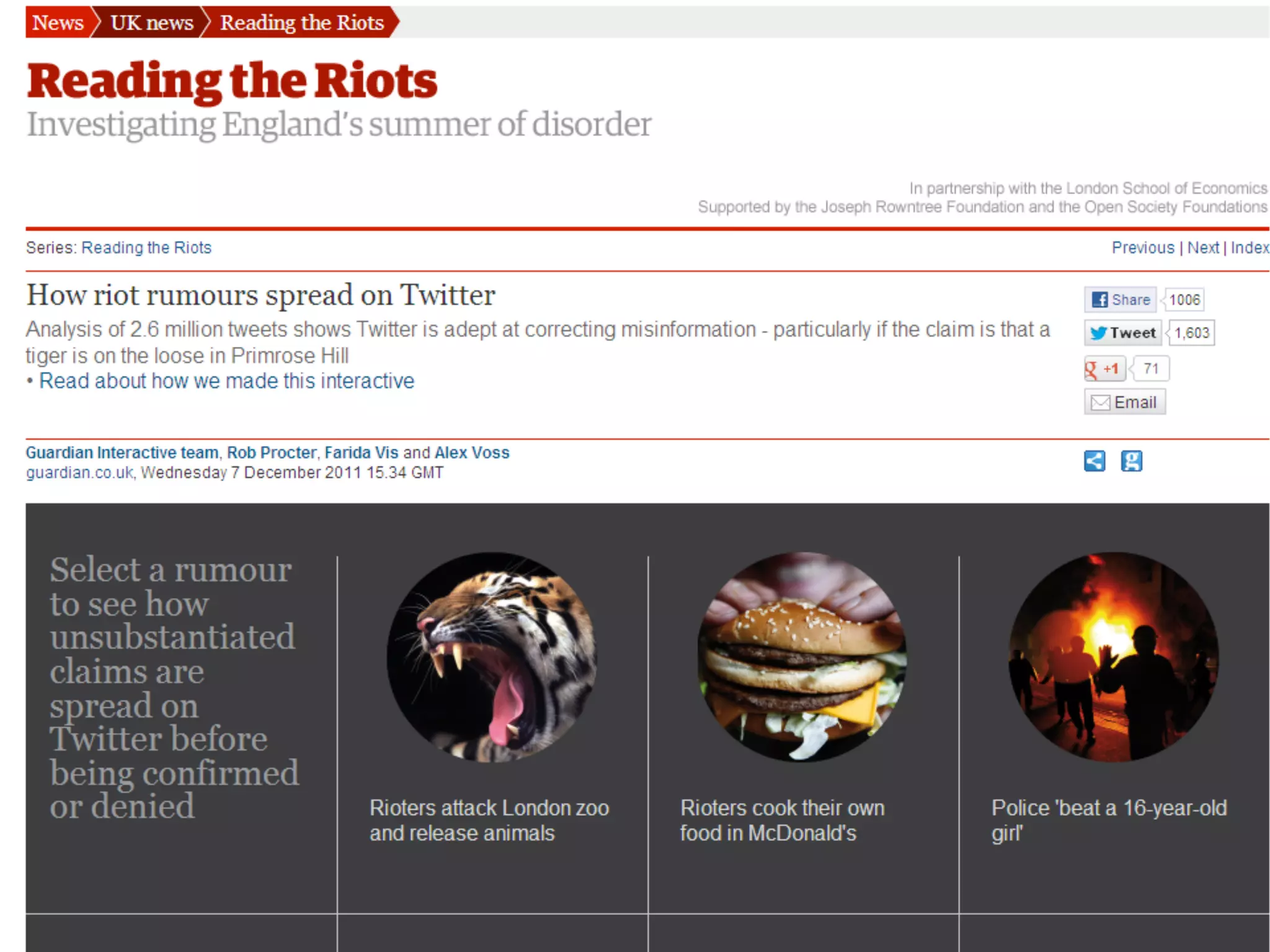Select the burning street rumour image

point(1114,657)
